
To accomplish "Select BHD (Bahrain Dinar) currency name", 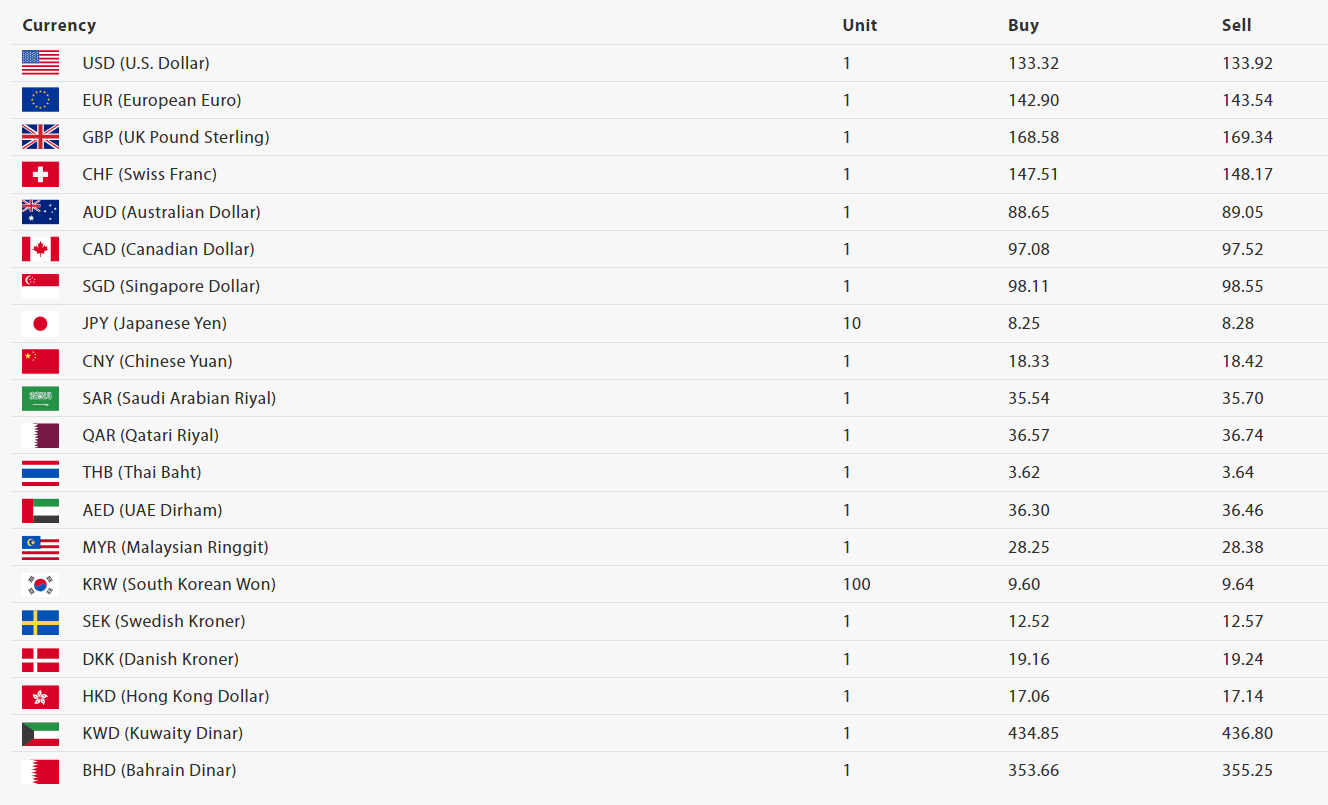I will coord(159,770).
